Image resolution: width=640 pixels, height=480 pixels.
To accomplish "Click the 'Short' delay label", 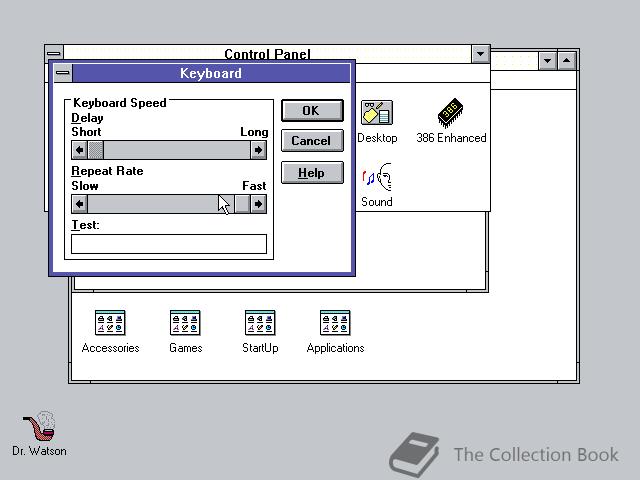I will pyautogui.click(x=86, y=132).
